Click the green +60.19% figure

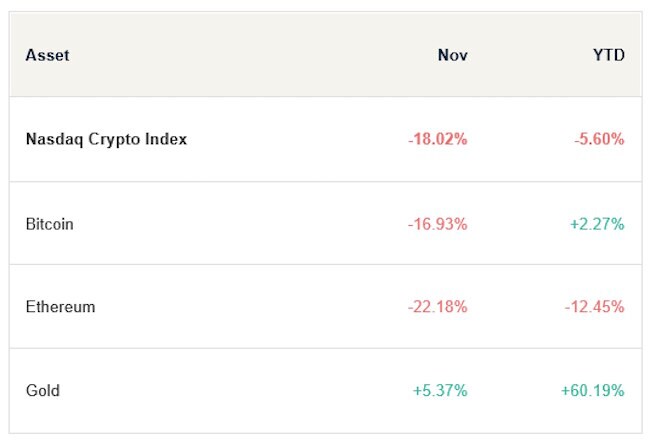click(592, 390)
